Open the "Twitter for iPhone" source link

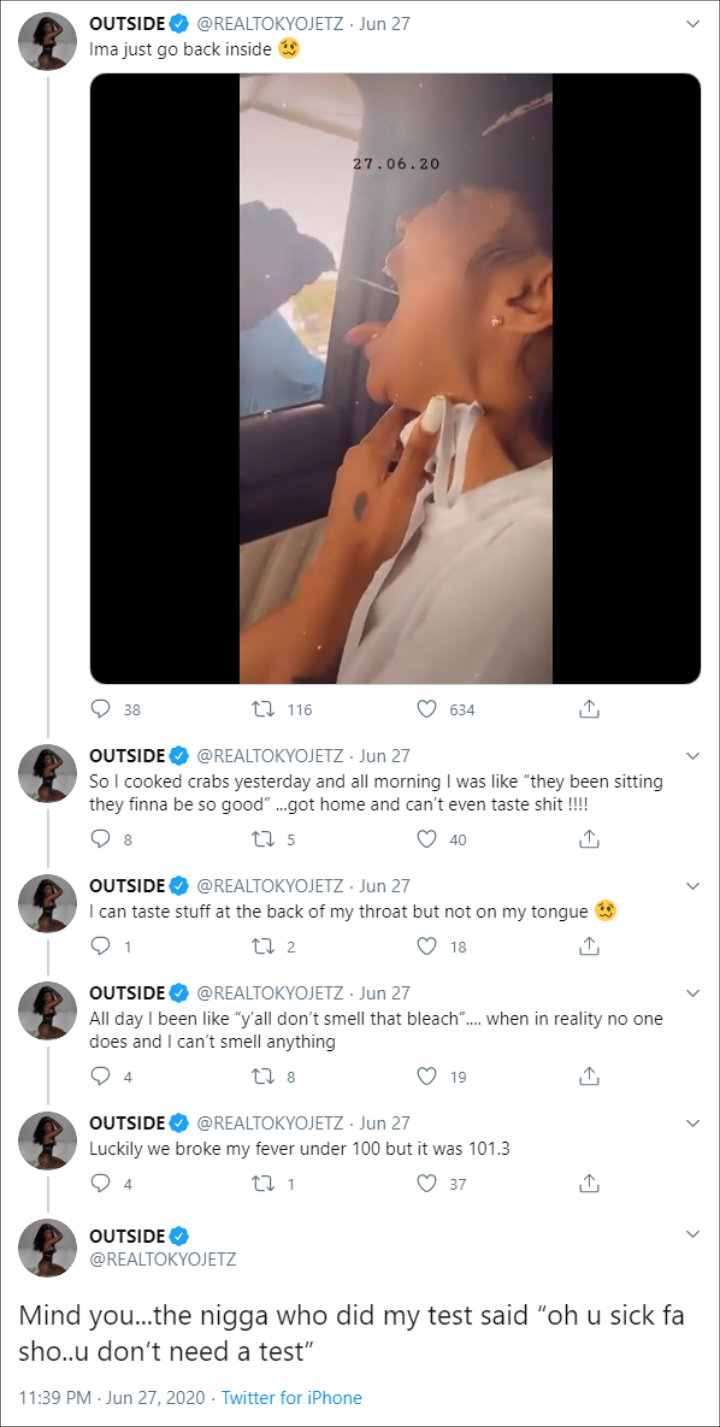(291, 1398)
